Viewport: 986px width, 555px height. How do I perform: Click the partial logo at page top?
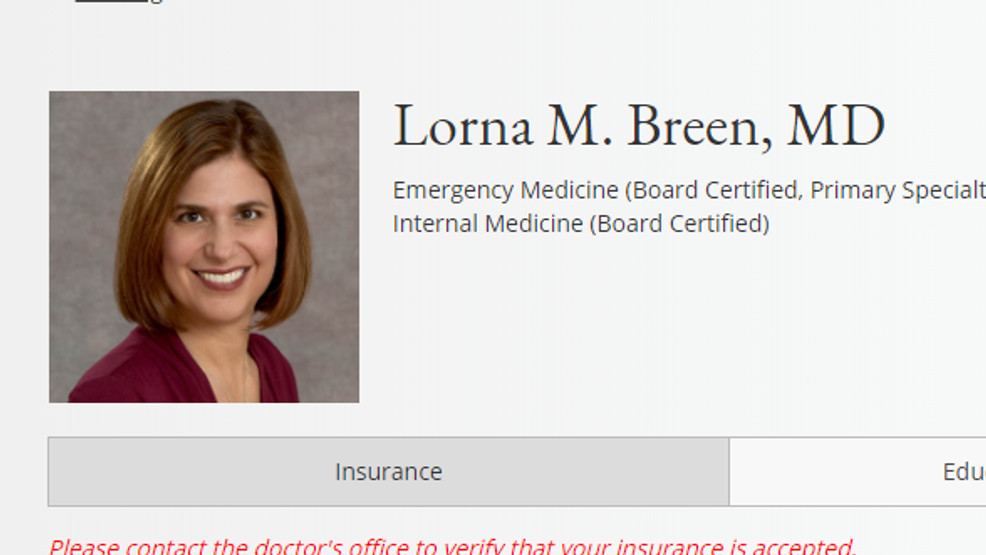[x=119, y=2]
